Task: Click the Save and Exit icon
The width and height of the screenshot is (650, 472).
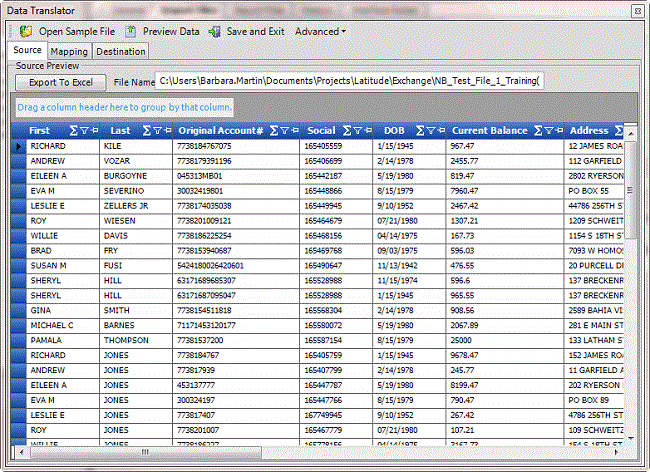Action: click(215, 31)
